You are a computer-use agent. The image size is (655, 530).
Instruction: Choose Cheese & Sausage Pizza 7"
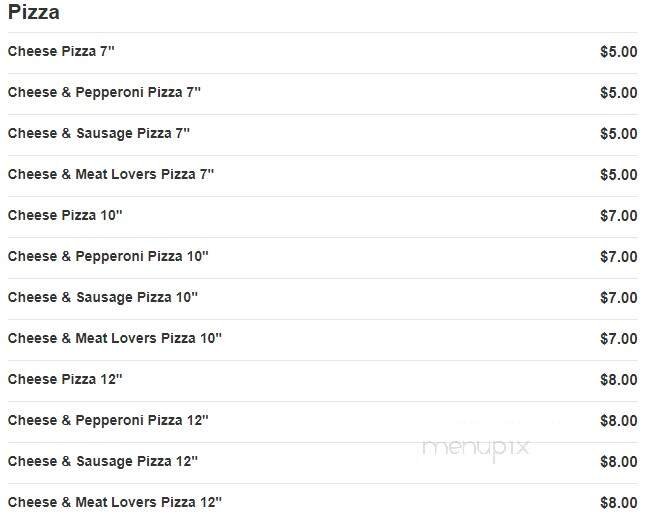[x=99, y=133]
